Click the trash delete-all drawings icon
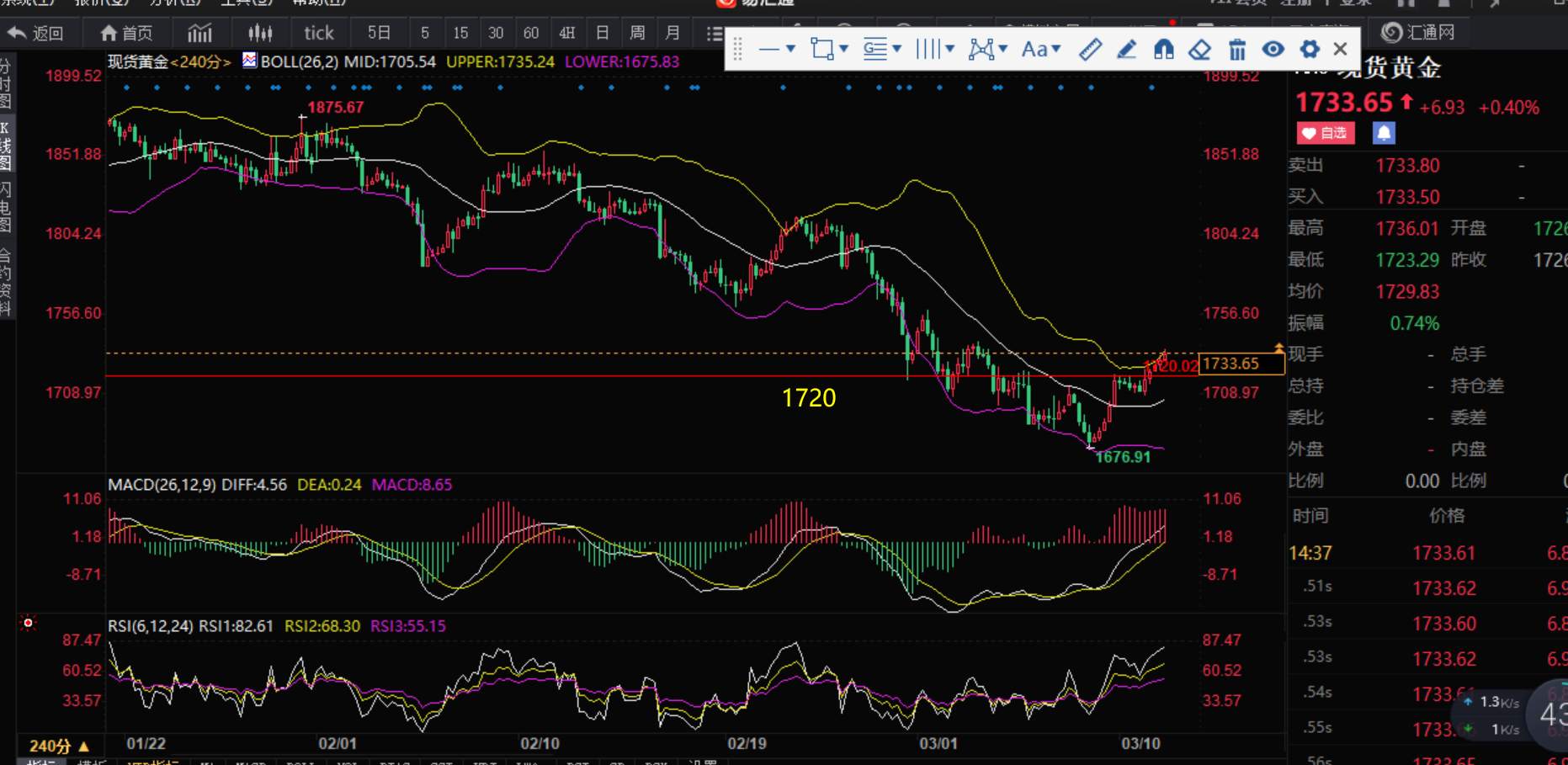Screen dimensions: 1568x765 point(1236,50)
